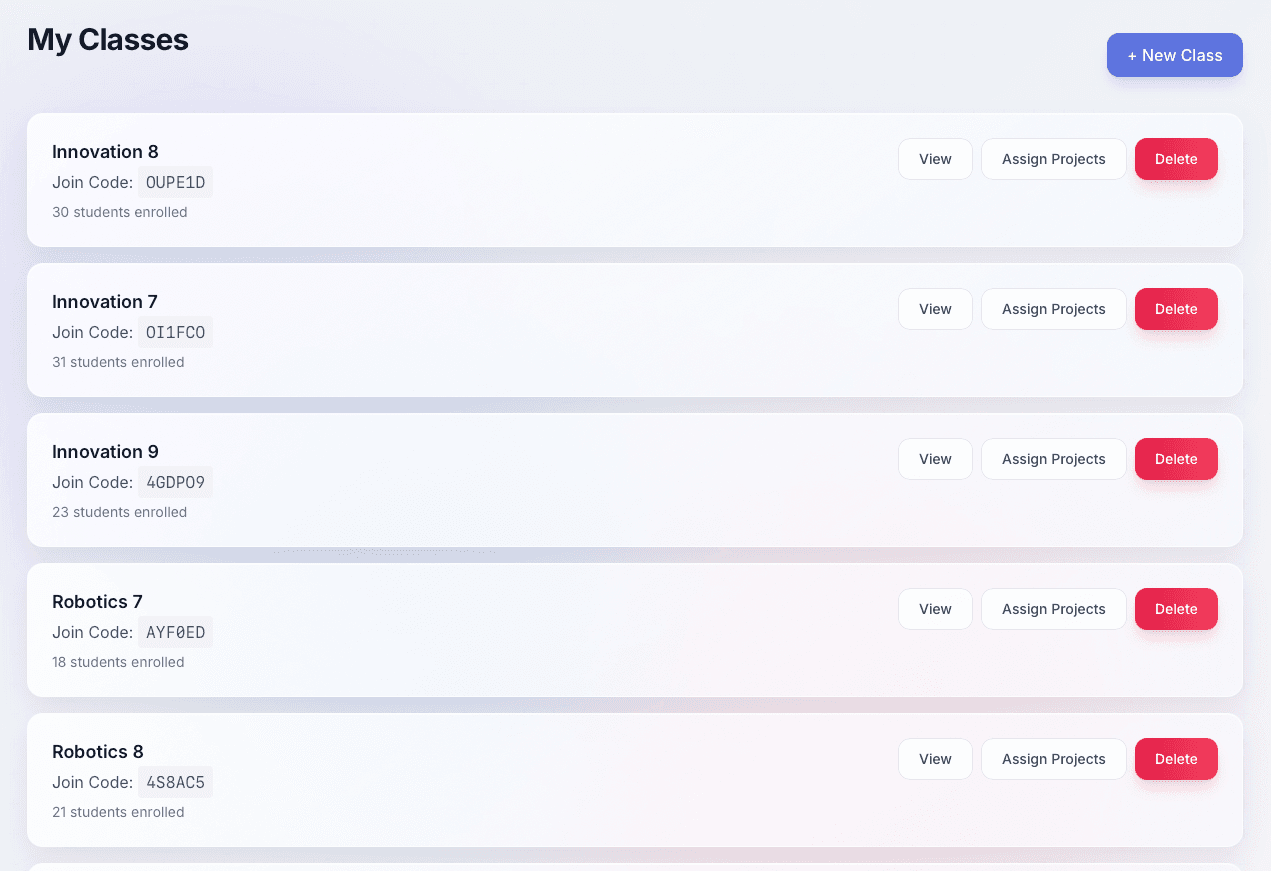
Task: Select join code 4GDPO9 for Innovation 9
Action: pyautogui.click(x=175, y=482)
